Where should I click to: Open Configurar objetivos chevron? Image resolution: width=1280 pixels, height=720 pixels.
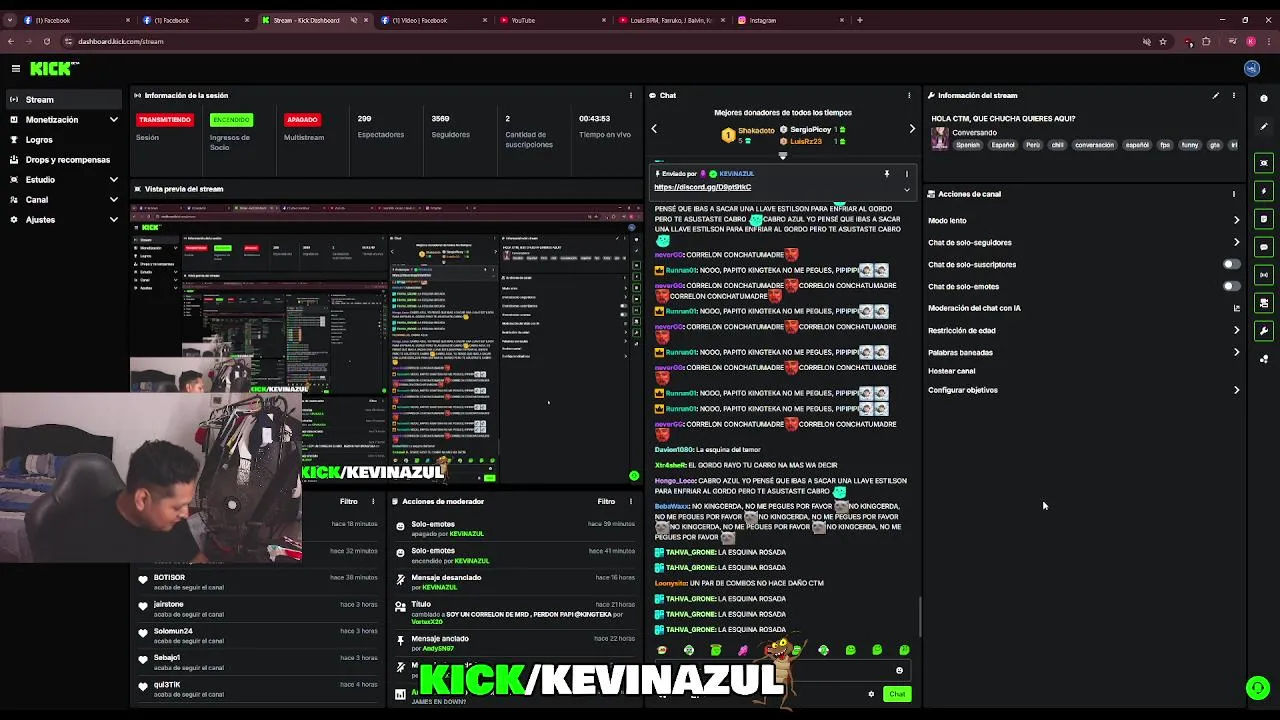pos(1236,390)
